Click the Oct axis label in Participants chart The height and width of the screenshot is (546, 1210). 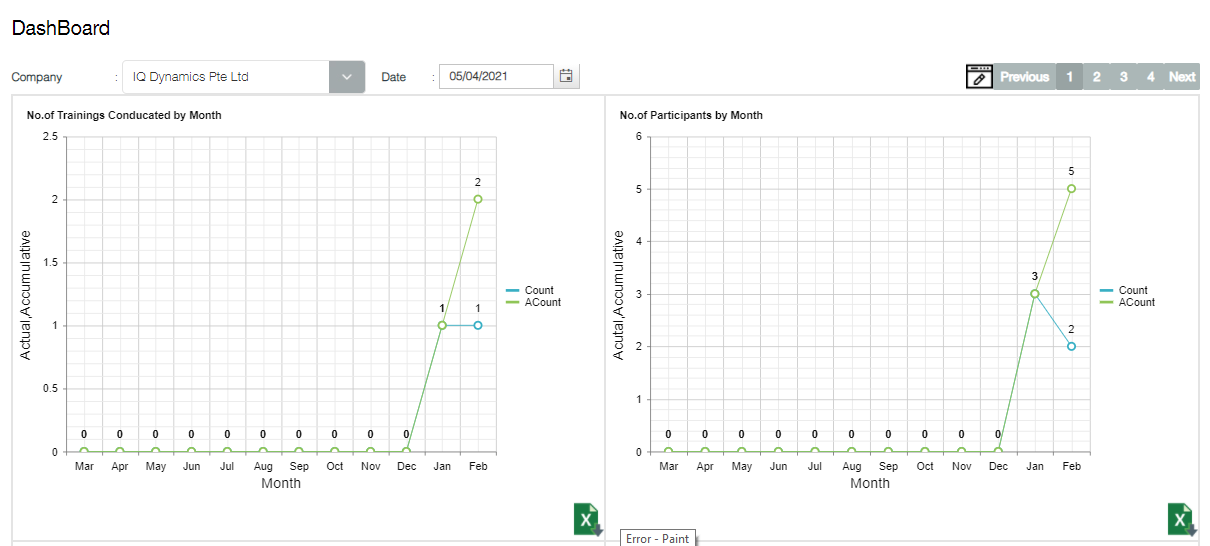click(925, 466)
